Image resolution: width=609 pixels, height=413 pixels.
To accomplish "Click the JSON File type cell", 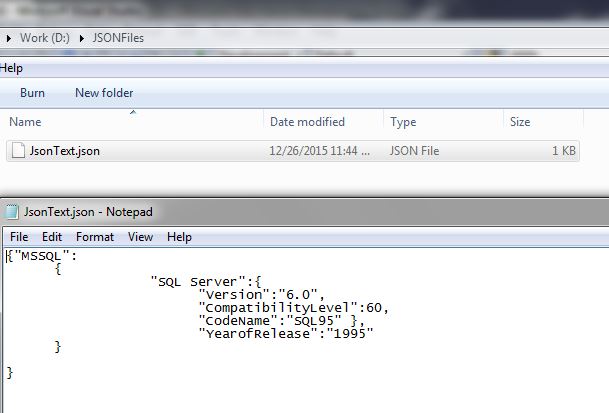I will click(x=414, y=151).
